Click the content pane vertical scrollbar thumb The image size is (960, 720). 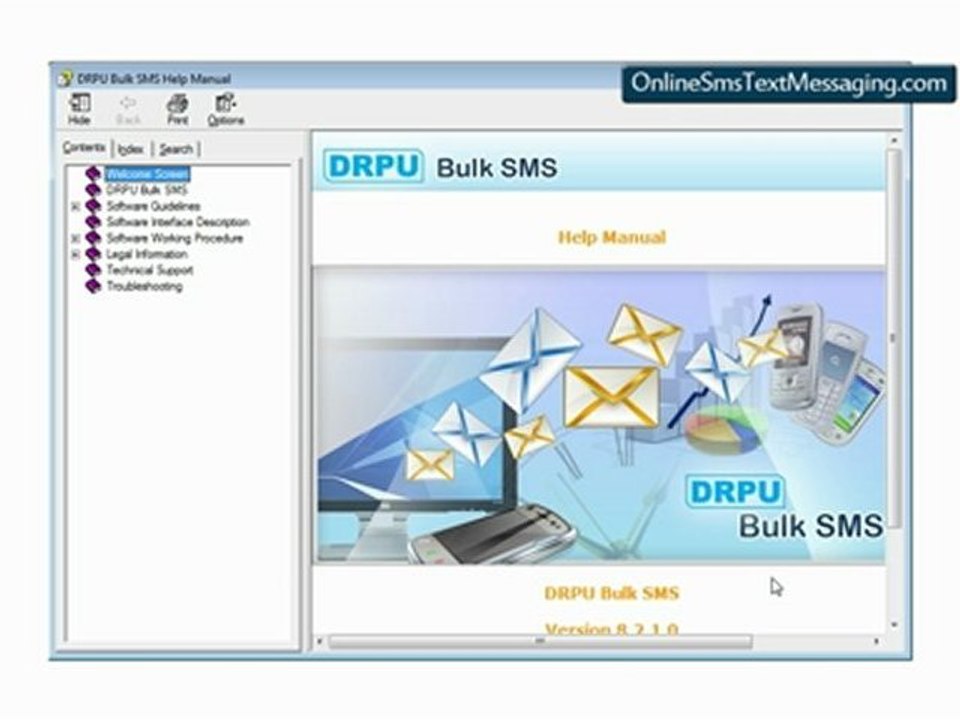[x=893, y=338]
